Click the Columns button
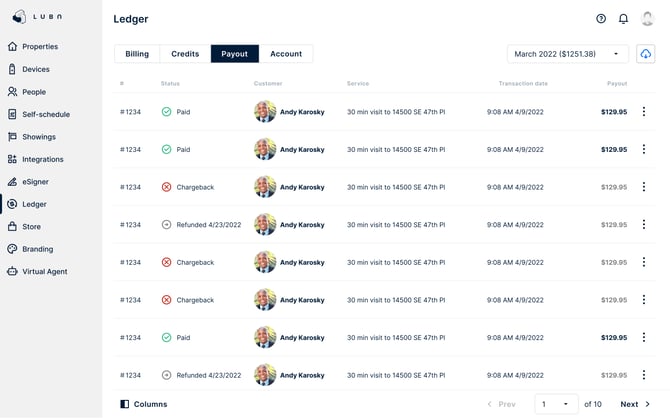Image resolution: width=670 pixels, height=418 pixels. point(144,404)
